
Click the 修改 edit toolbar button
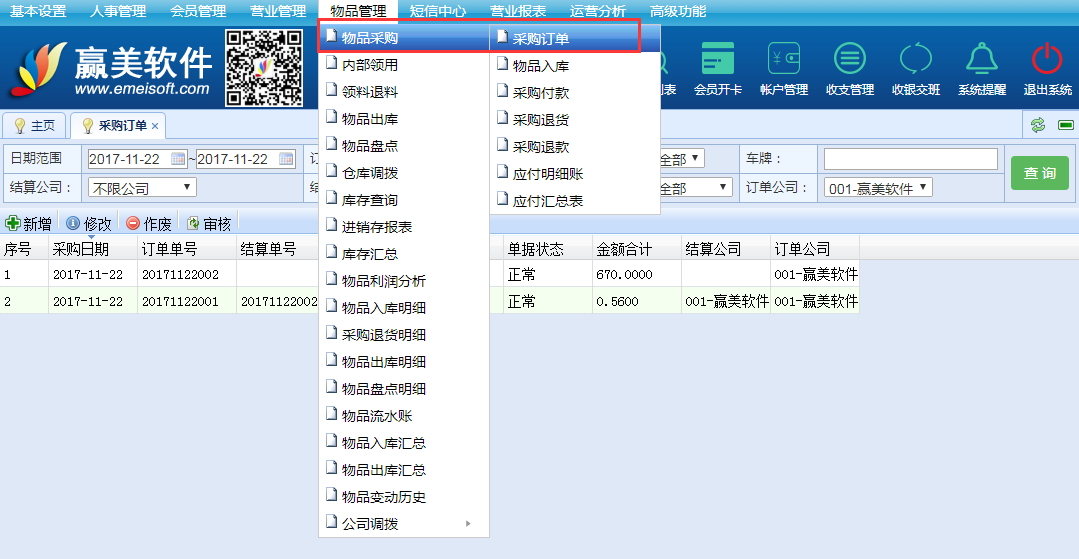pyautogui.click(x=89, y=223)
